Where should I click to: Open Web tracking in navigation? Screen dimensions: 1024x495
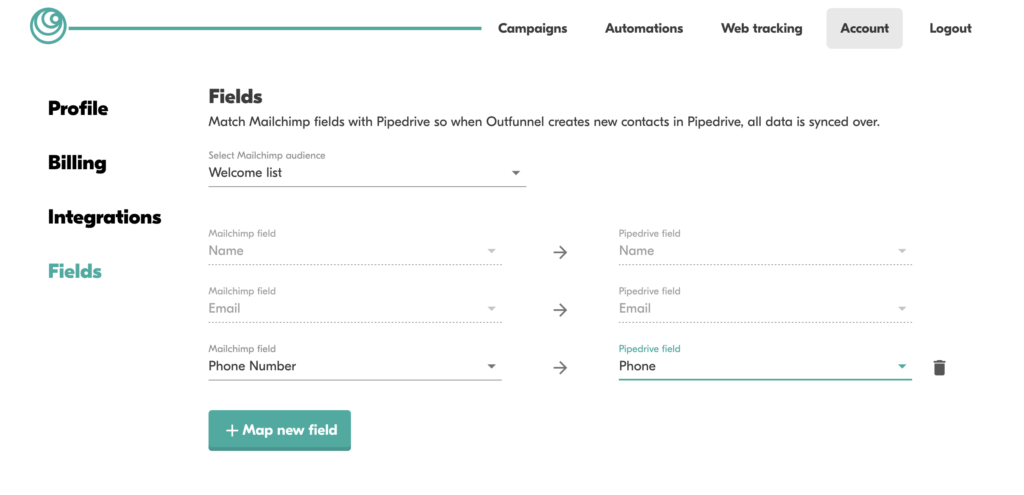click(x=761, y=28)
